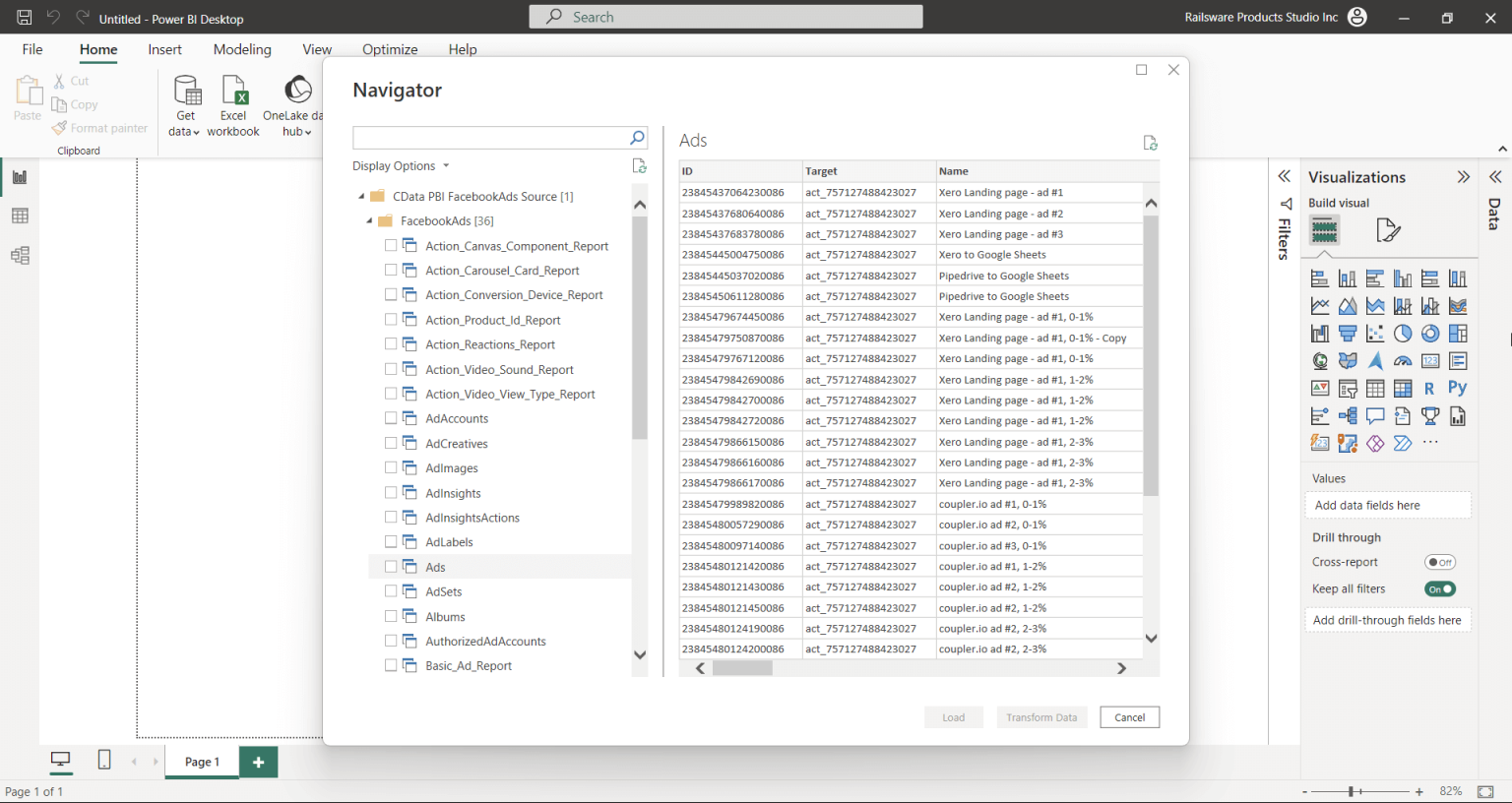Open the Display Options dropdown
Image resolution: width=1512 pixels, height=803 pixels.
(x=446, y=165)
